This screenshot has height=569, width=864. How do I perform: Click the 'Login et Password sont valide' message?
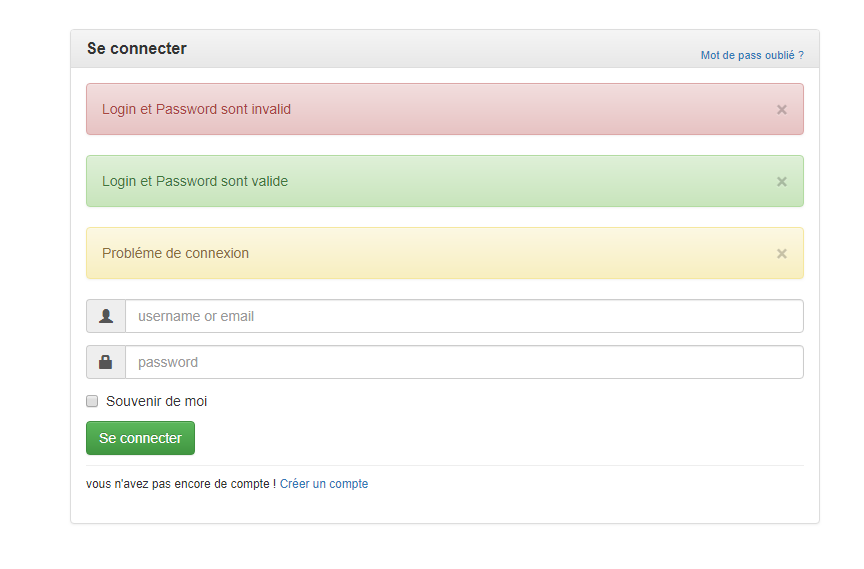[195, 181]
